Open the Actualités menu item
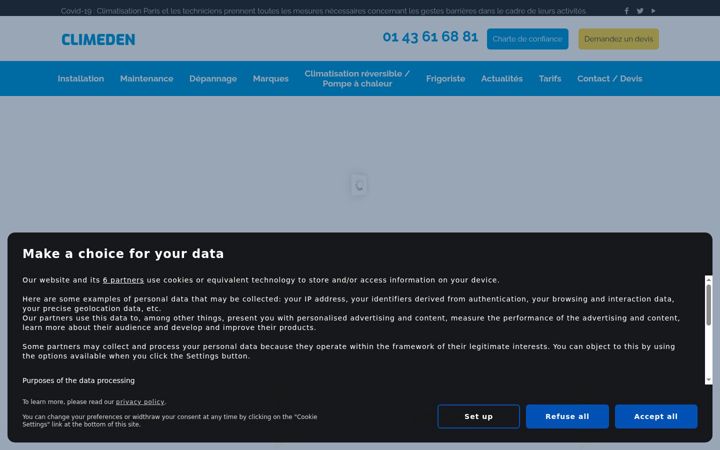Viewport: 720px width, 450px height. [x=502, y=79]
